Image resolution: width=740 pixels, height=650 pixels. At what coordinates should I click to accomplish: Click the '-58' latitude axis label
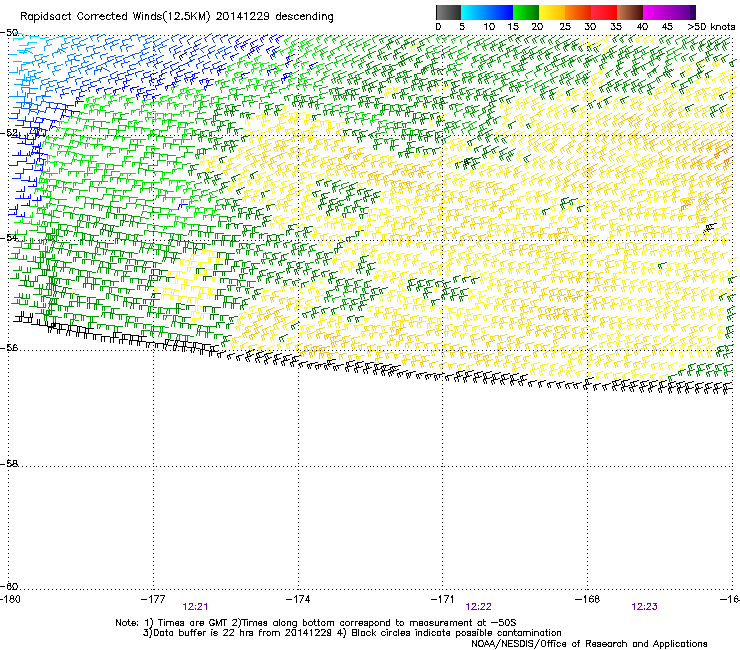click(x=10, y=464)
